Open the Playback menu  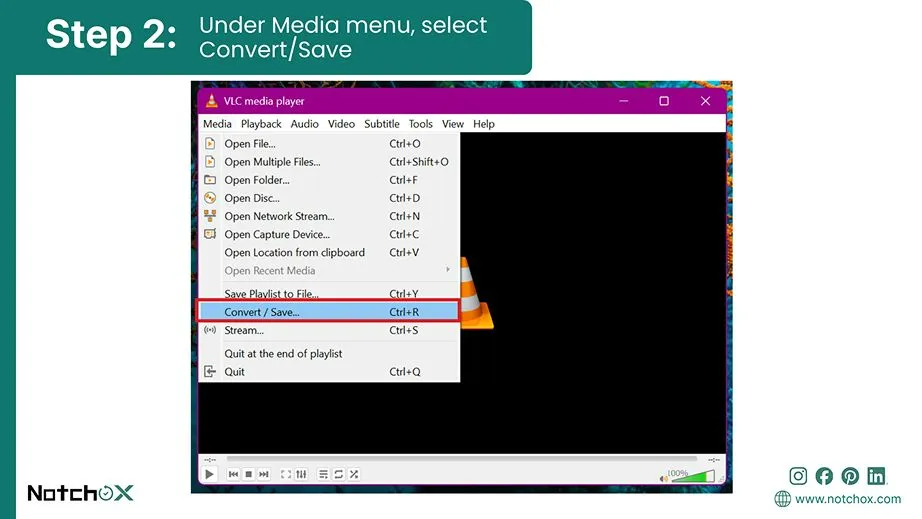click(x=261, y=124)
